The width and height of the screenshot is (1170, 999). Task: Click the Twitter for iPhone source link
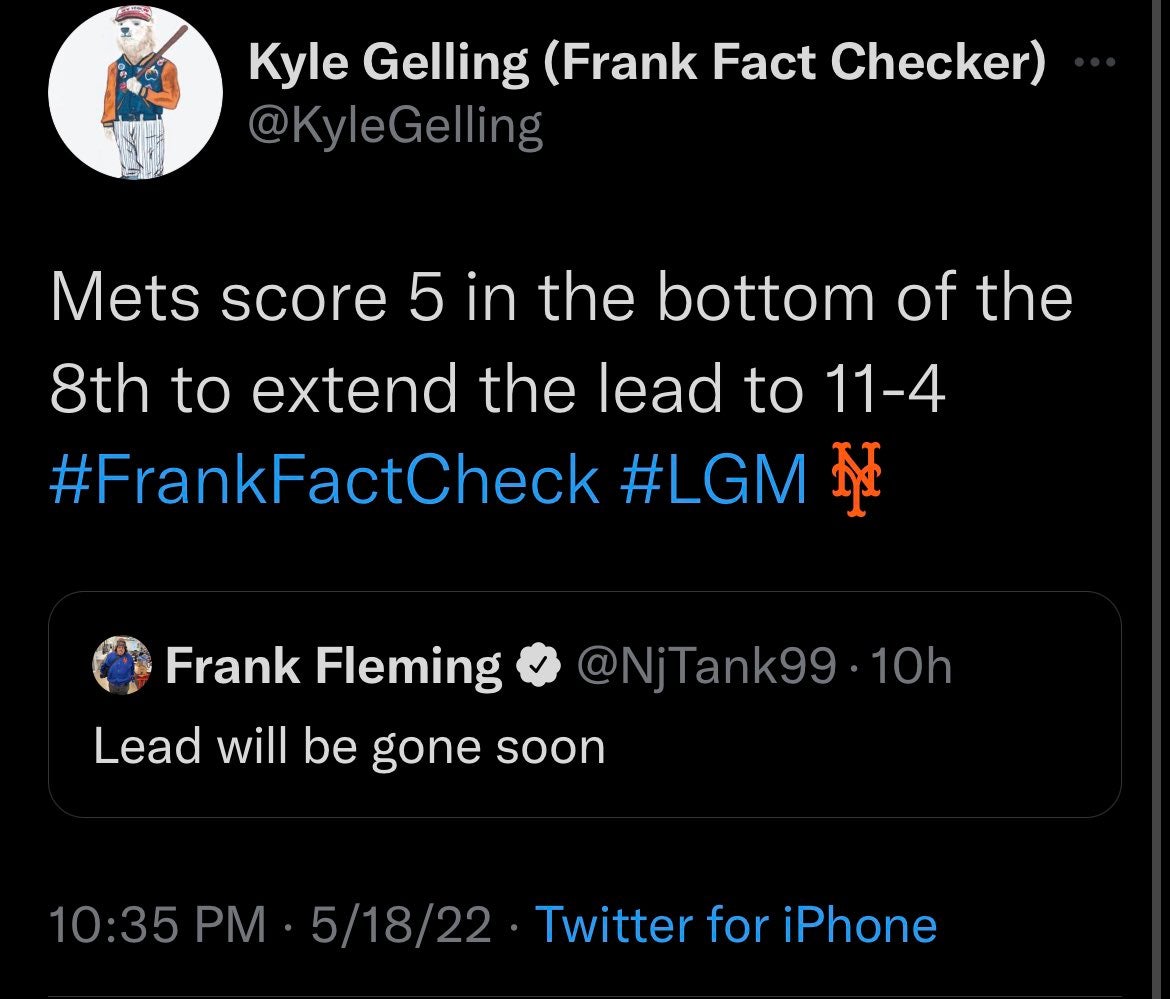[736, 925]
